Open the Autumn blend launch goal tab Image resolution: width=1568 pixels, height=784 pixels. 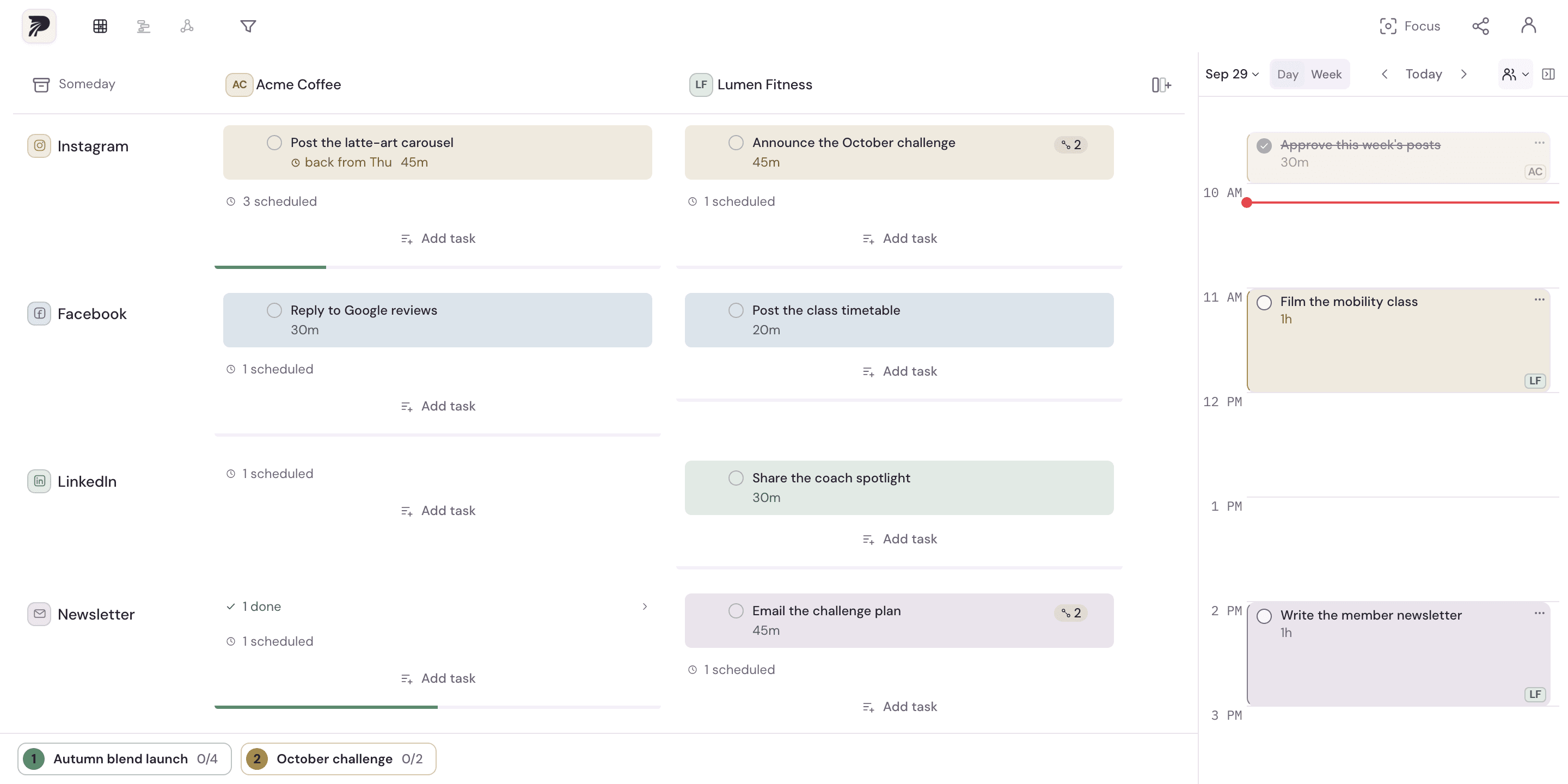(124, 758)
